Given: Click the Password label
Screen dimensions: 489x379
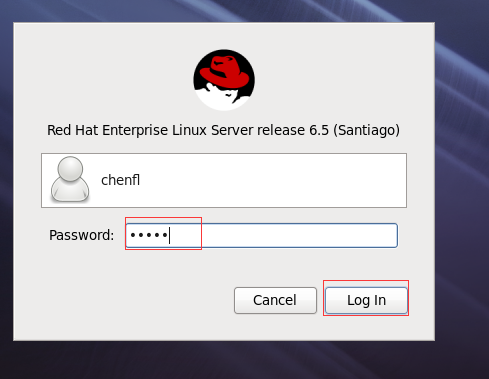Looking at the screenshot, I should 81,235.
